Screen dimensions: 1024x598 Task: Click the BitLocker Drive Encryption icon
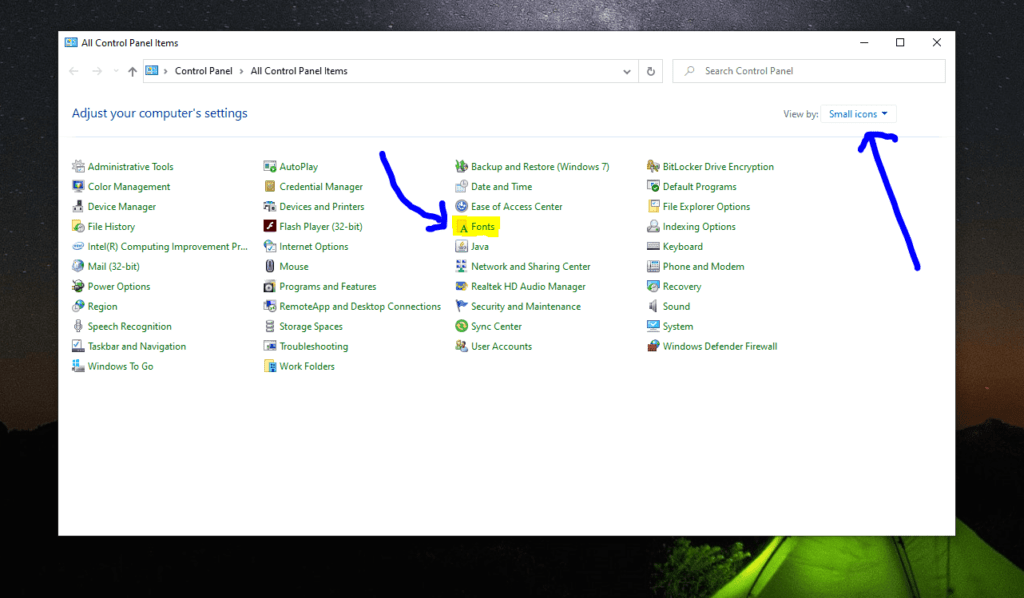(653, 166)
